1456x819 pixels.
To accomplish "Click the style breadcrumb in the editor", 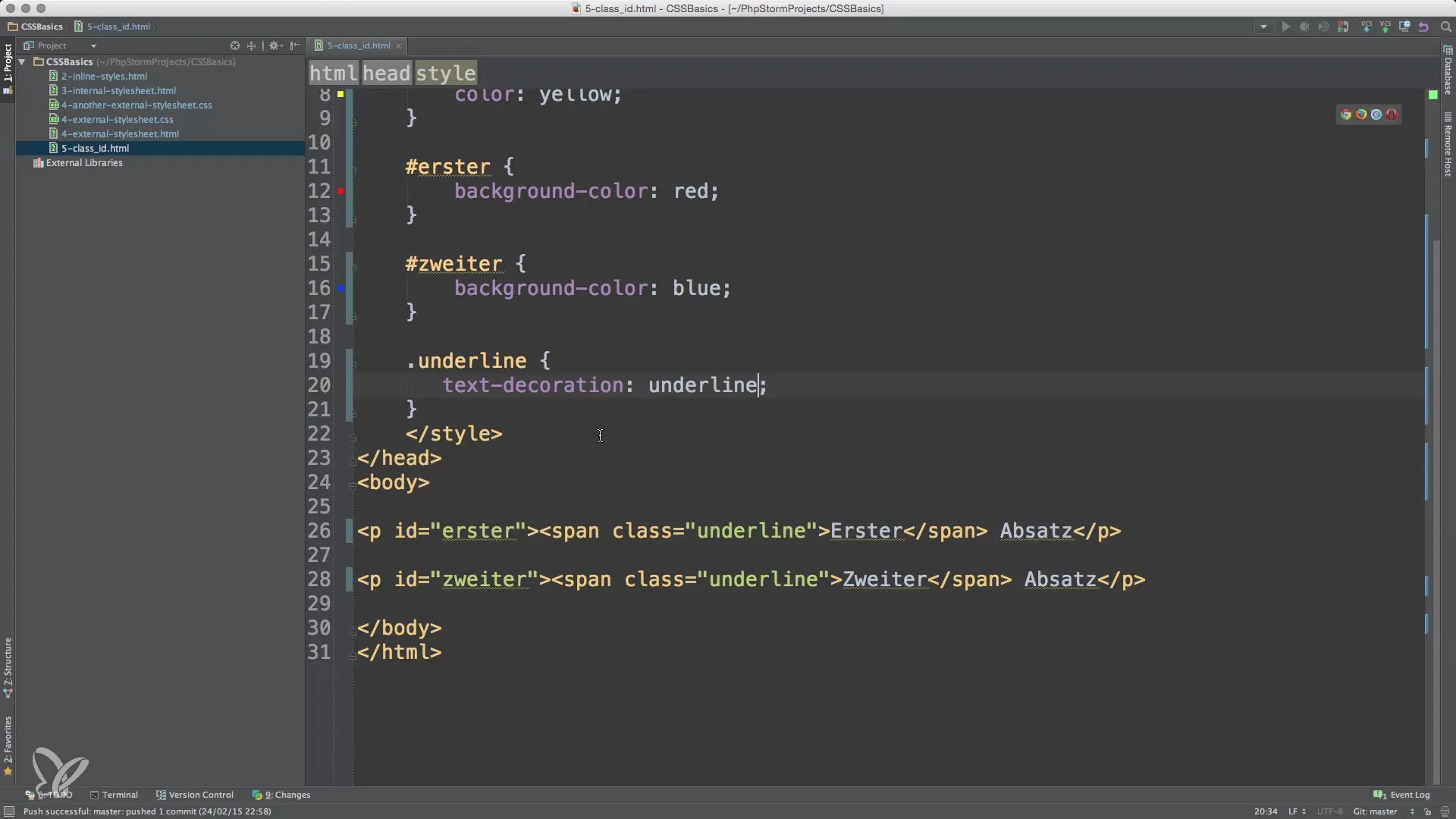I will [446, 73].
